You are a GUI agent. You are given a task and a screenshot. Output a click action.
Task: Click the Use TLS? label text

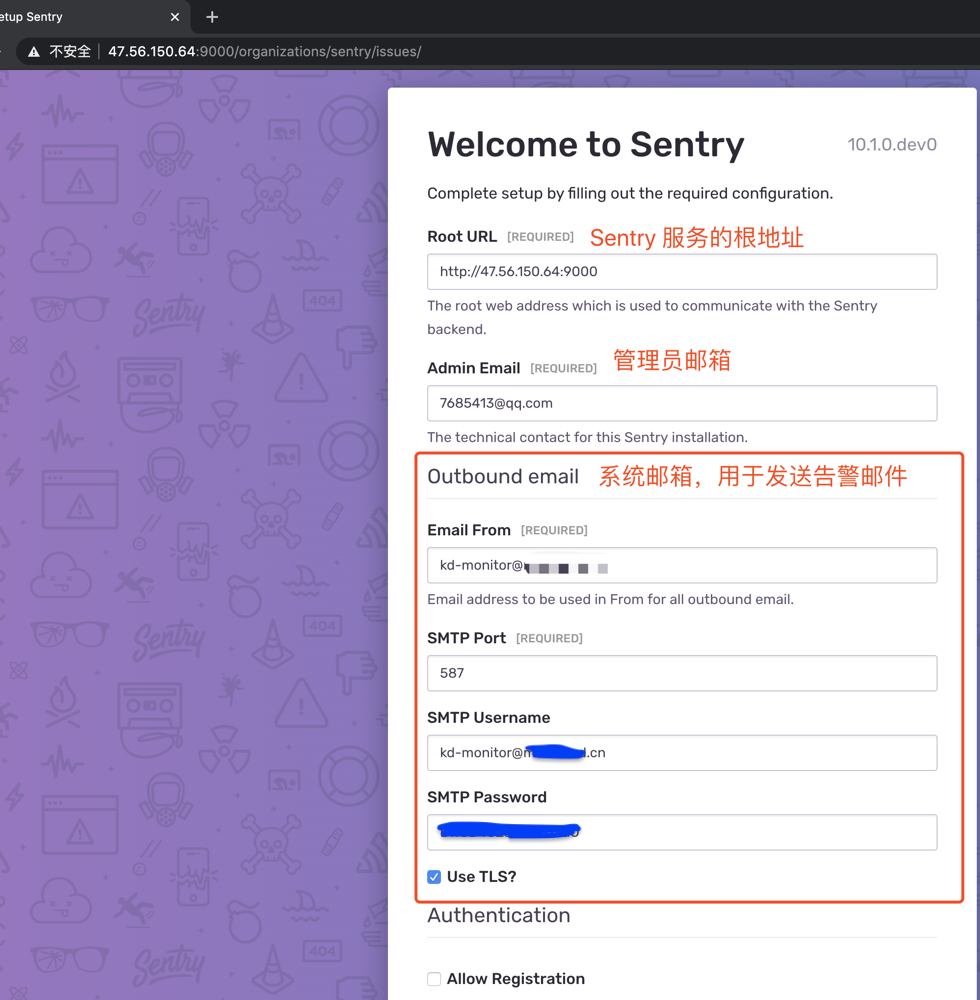tap(481, 877)
